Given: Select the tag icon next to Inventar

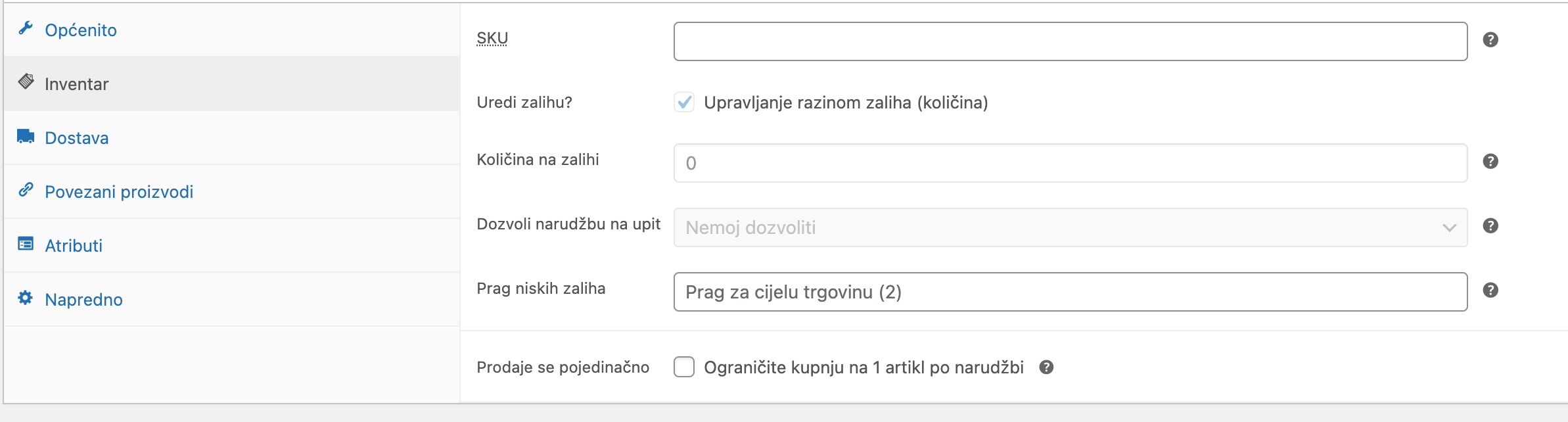Looking at the screenshot, I should (25, 83).
